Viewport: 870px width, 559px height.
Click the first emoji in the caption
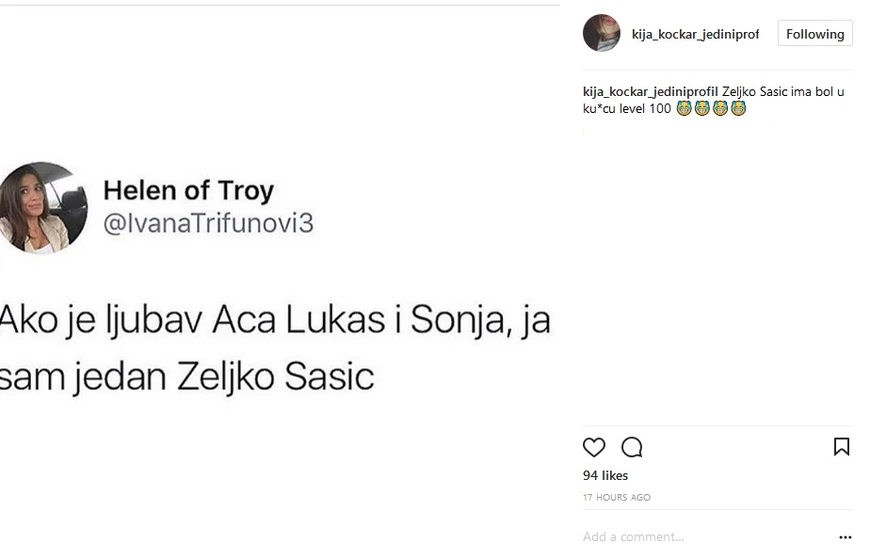pos(684,108)
